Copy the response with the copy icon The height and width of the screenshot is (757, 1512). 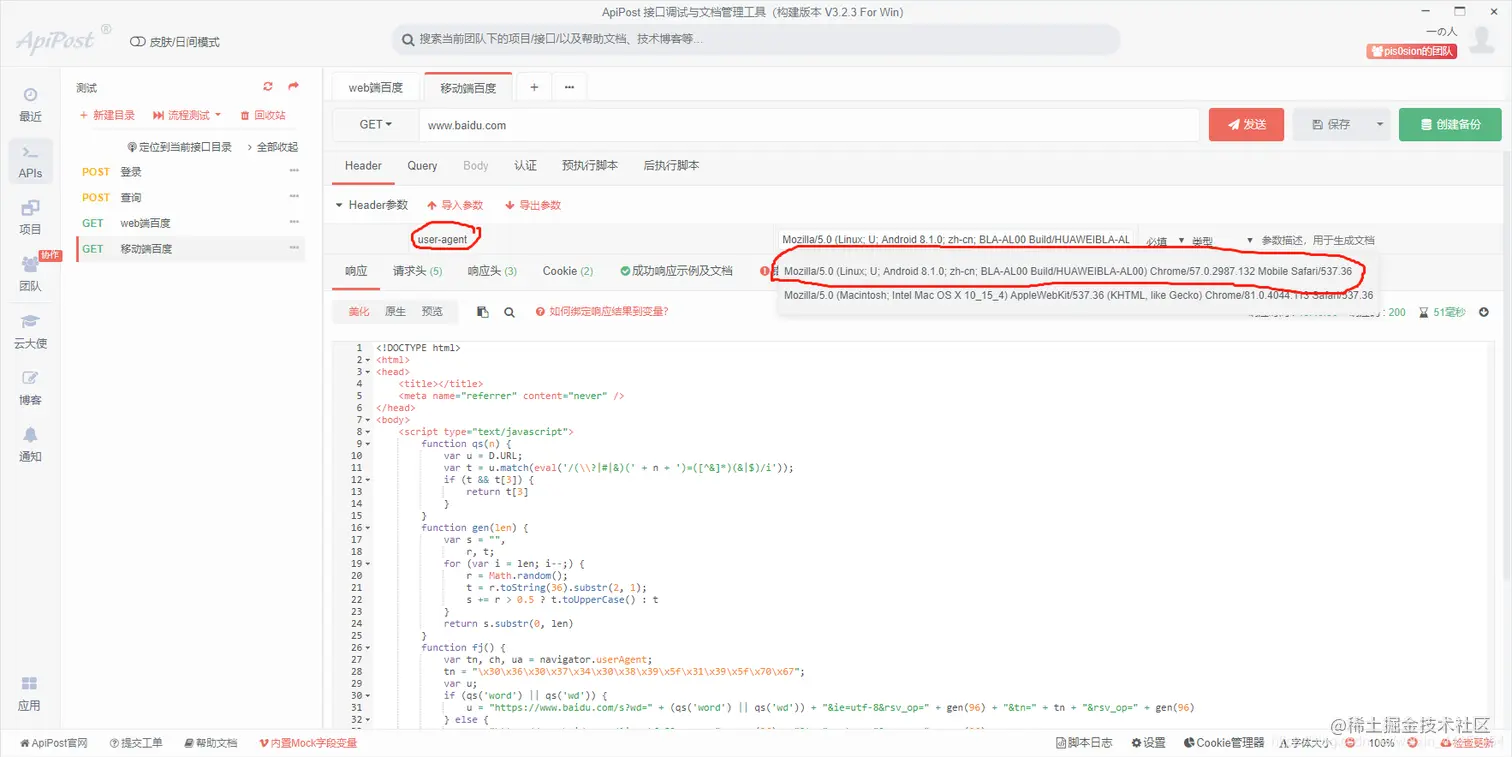[x=483, y=312]
